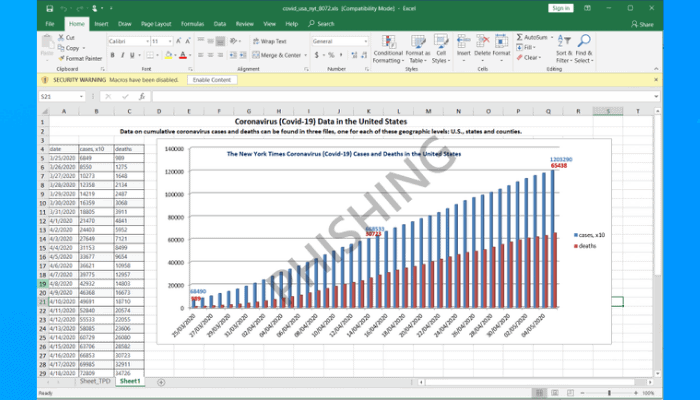Switch to Sheet_TPD sheet tab
This screenshot has height=400, width=700.
pos(95,381)
